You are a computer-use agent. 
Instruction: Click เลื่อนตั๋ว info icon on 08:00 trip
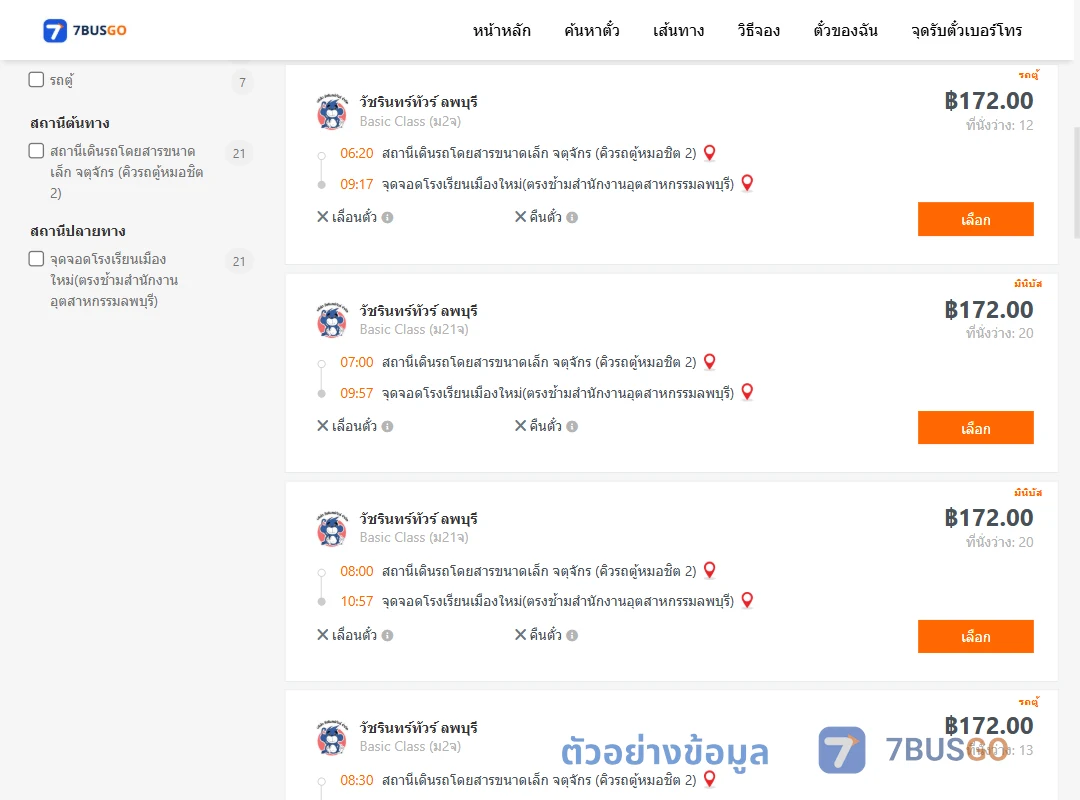pyautogui.click(x=388, y=635)
